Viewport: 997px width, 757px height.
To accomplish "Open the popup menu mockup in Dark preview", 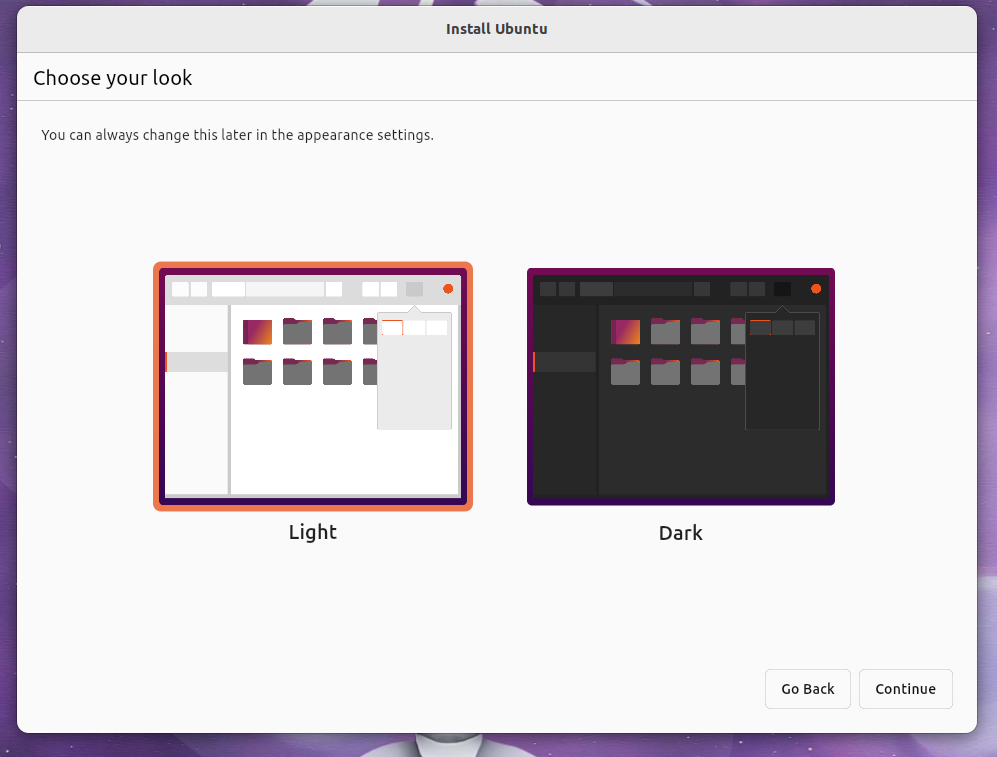I will (x=782, y=375).
